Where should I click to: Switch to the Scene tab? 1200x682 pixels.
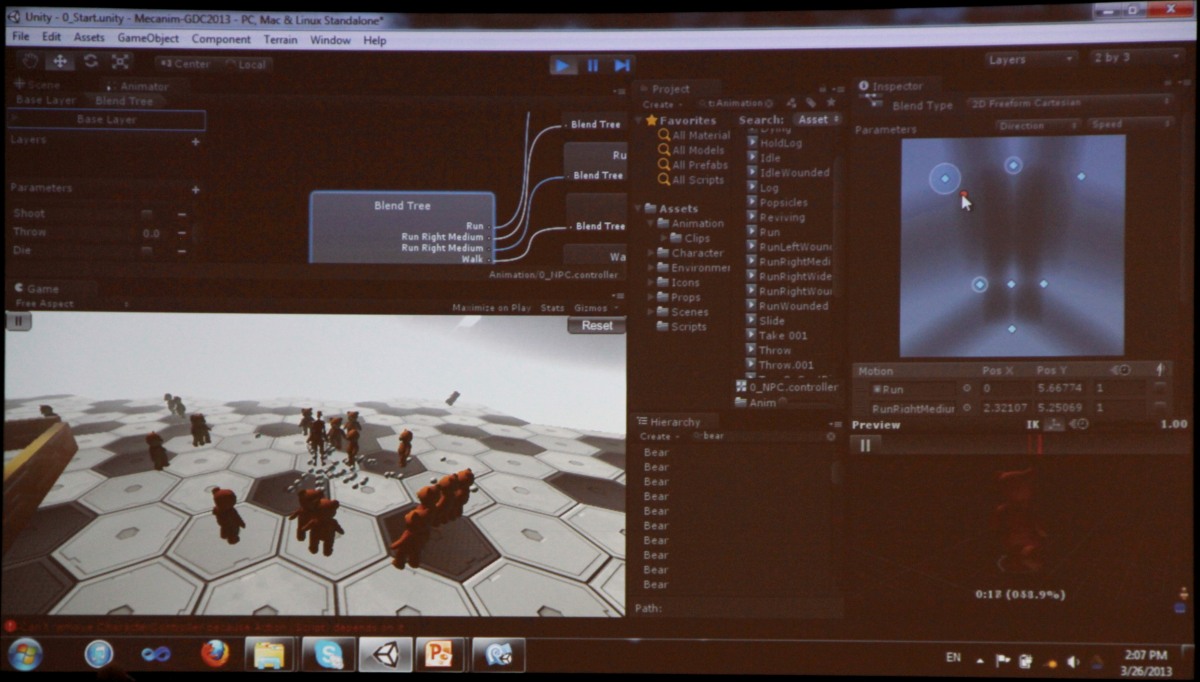[x=40, y=85]
